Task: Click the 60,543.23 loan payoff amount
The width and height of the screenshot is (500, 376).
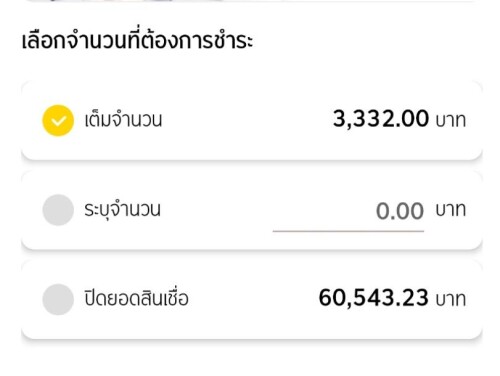Action: coord(374,298)
